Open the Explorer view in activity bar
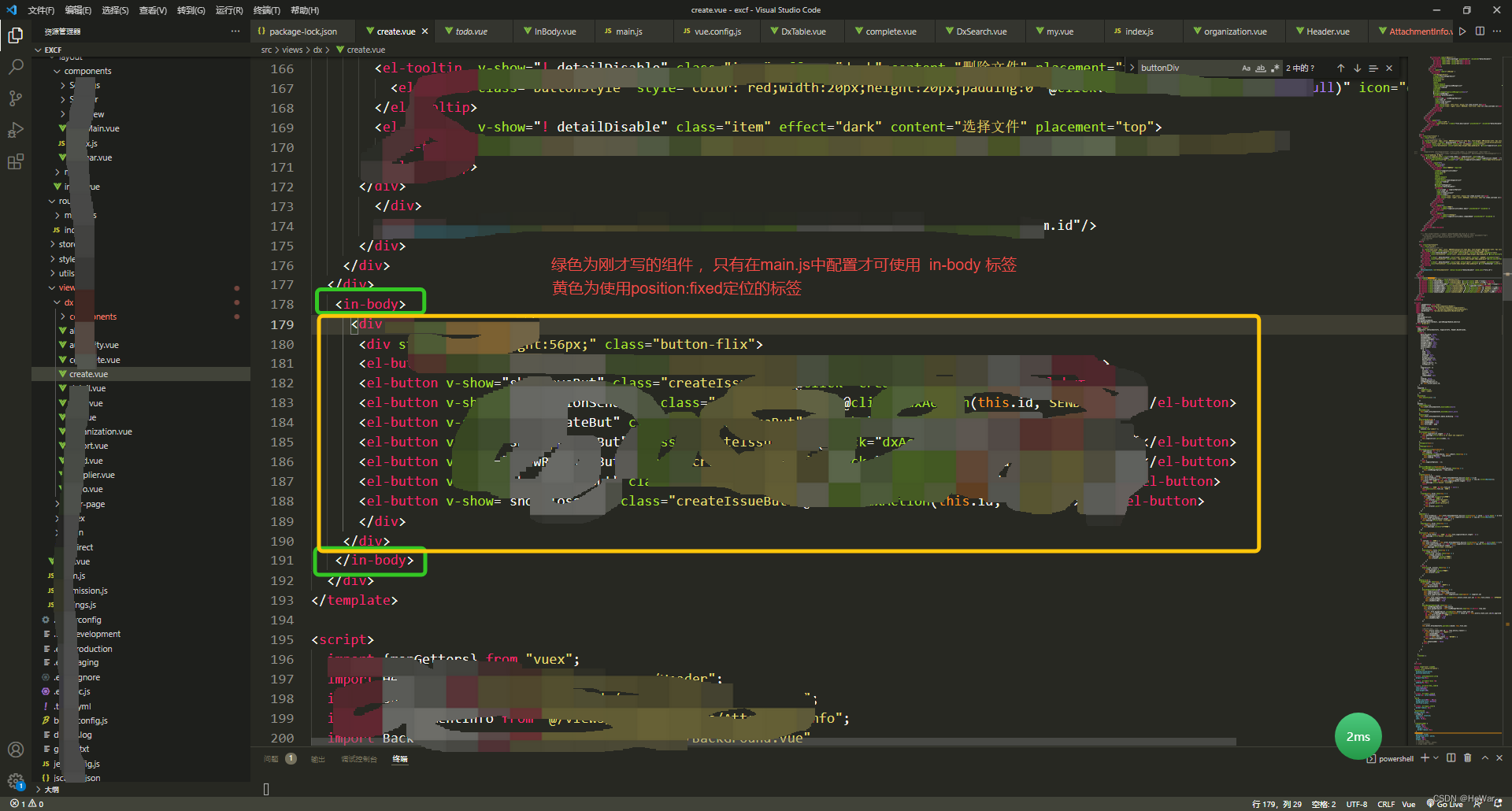This screenshot has width=1512, height=811. (16, 35)
